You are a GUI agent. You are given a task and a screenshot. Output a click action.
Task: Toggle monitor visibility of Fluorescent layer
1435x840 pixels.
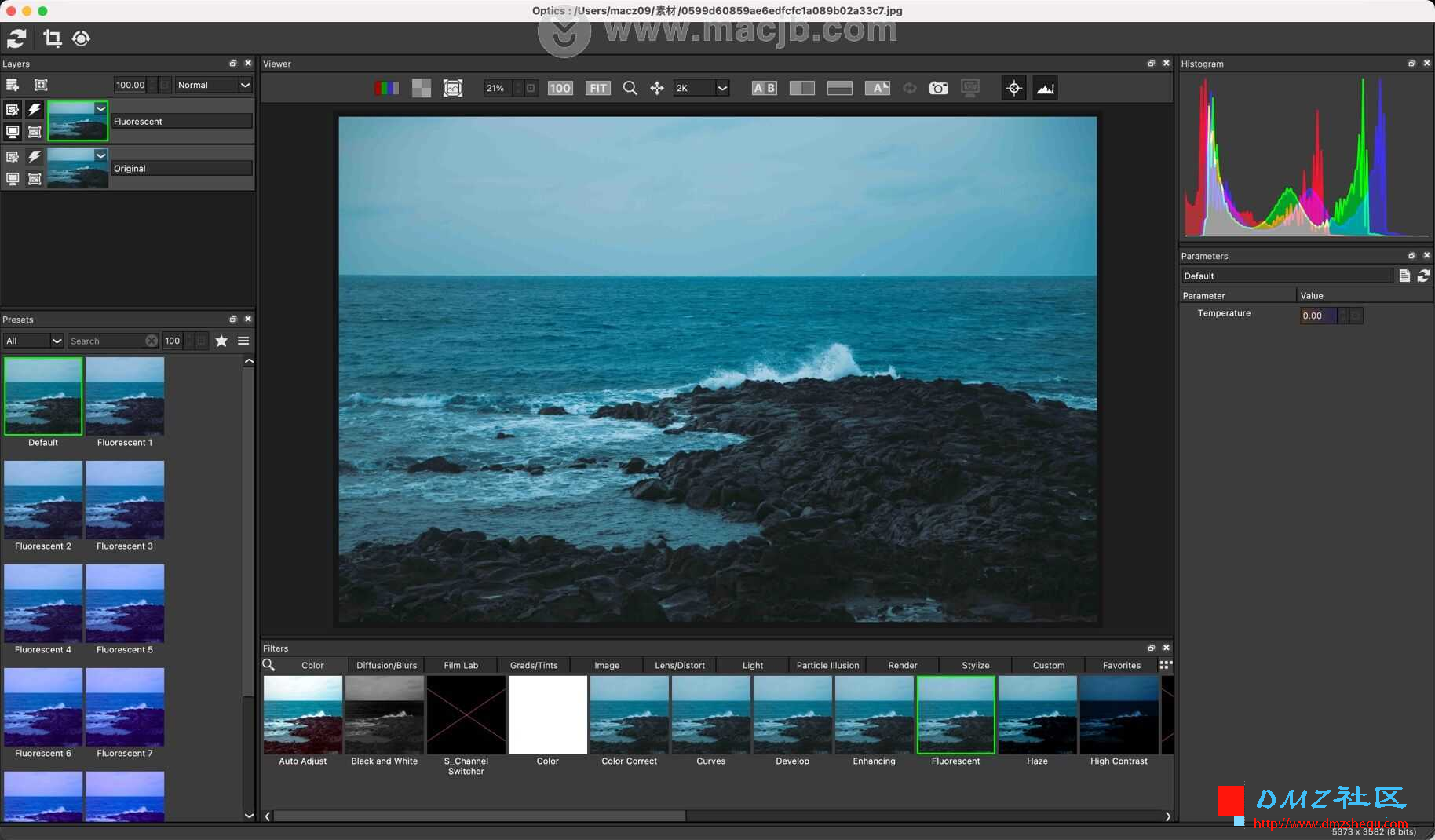13,132
